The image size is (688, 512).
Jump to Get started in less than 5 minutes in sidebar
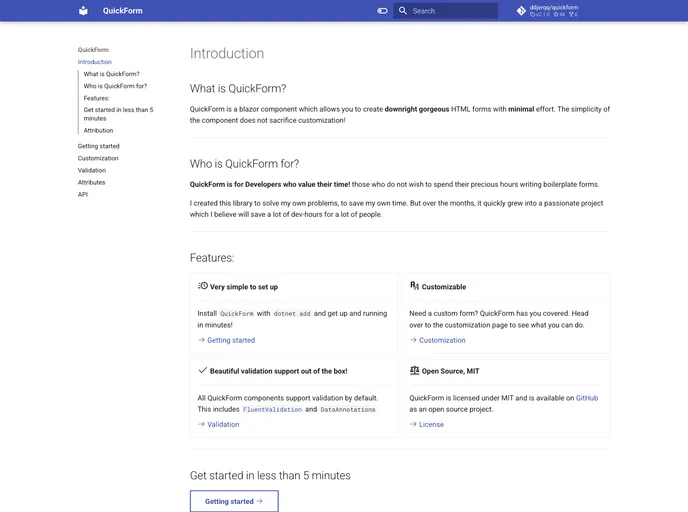tap(118, 114)
